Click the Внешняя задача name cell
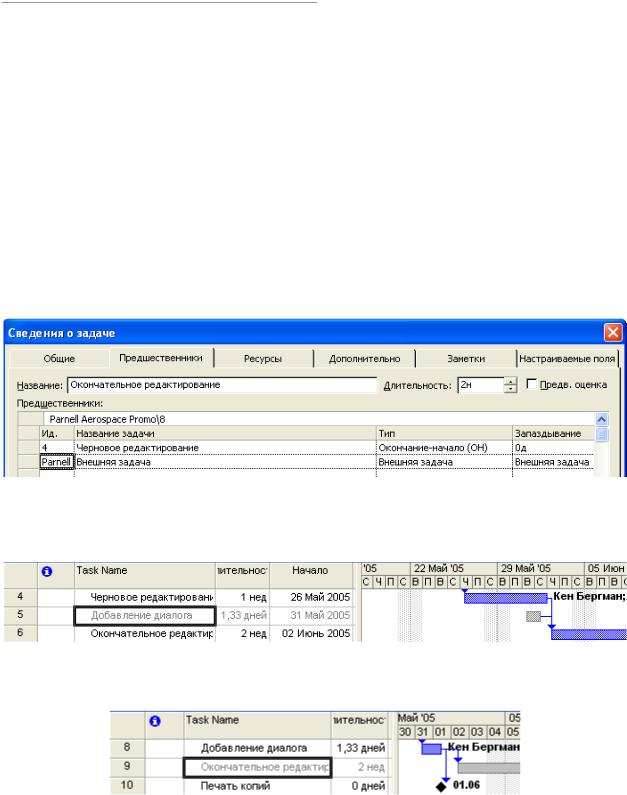The image size is (627, 795). 225,462
